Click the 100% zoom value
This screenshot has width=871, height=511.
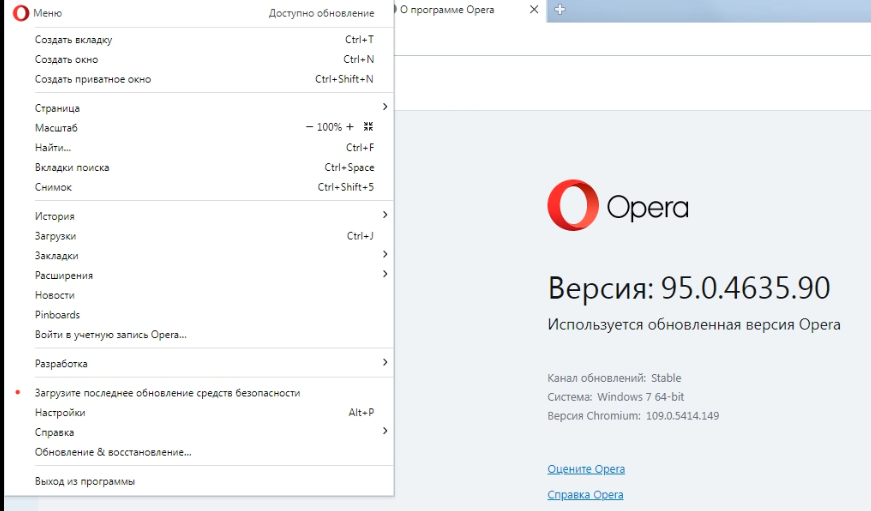(x=329, y=127)
